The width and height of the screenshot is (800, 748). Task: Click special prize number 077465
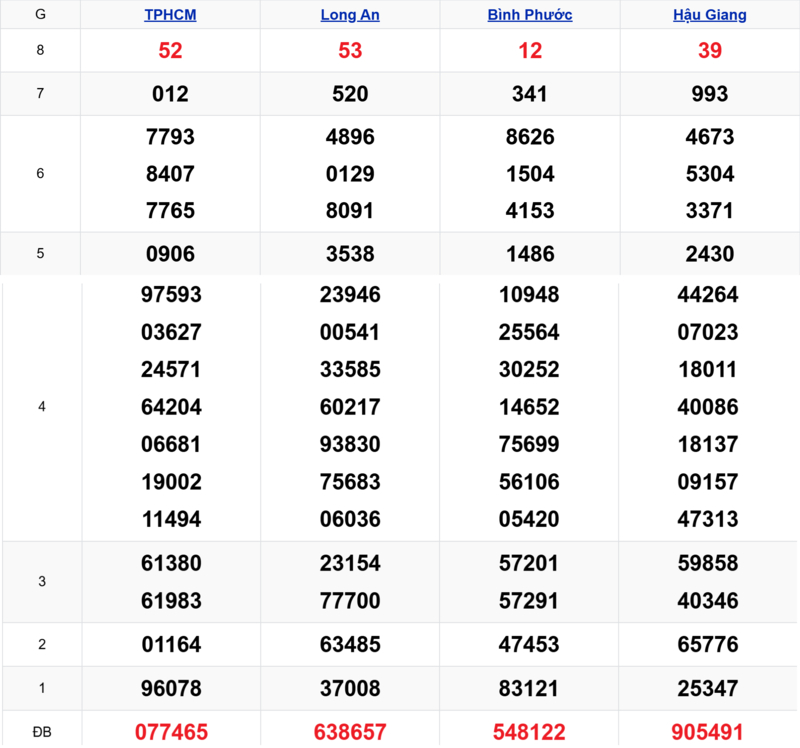(171, 732)
